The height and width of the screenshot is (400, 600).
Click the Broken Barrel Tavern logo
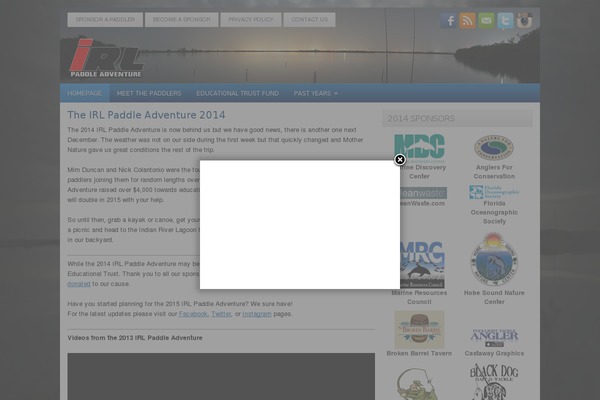point(419,329)
